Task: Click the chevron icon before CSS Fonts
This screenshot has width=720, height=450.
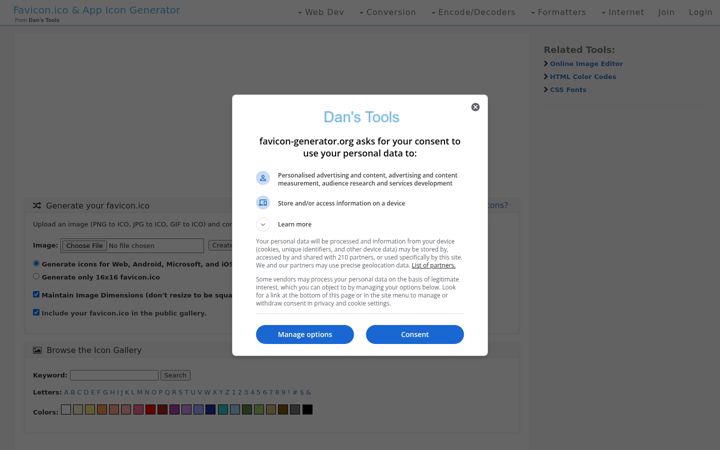Action: [x=546, y=89]
